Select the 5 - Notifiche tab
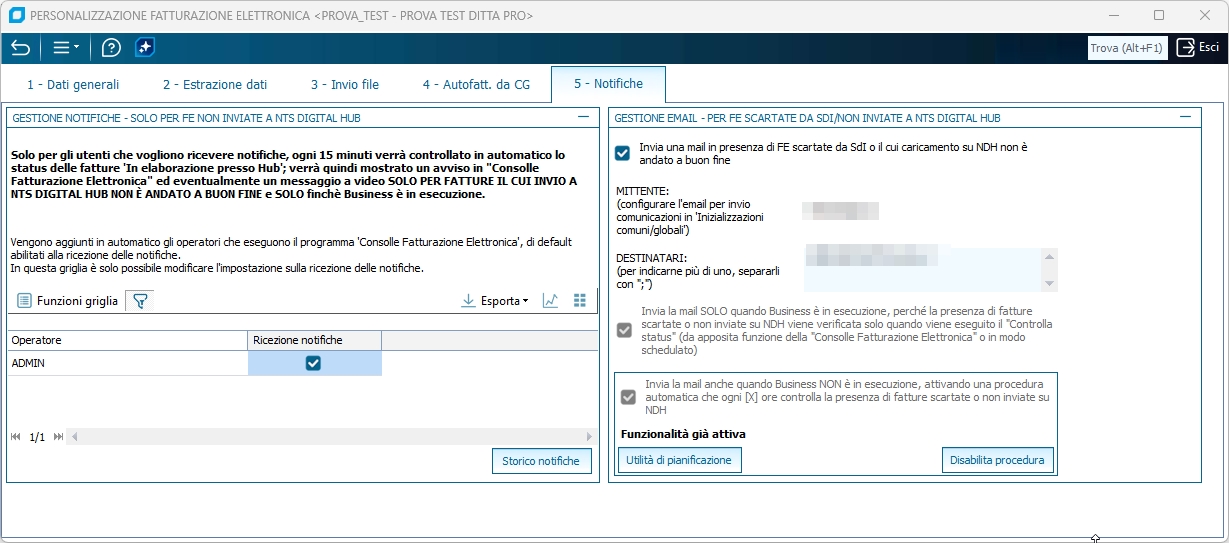This screenshot has width=1229, height=543. click(x=608, y=84)
